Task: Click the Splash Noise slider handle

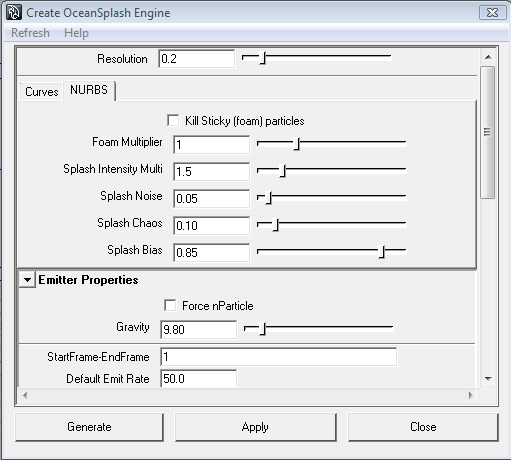Action: [x=269, y=198]
